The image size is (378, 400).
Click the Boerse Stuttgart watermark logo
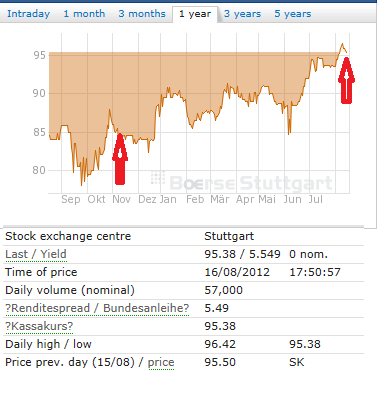(241, 182)
